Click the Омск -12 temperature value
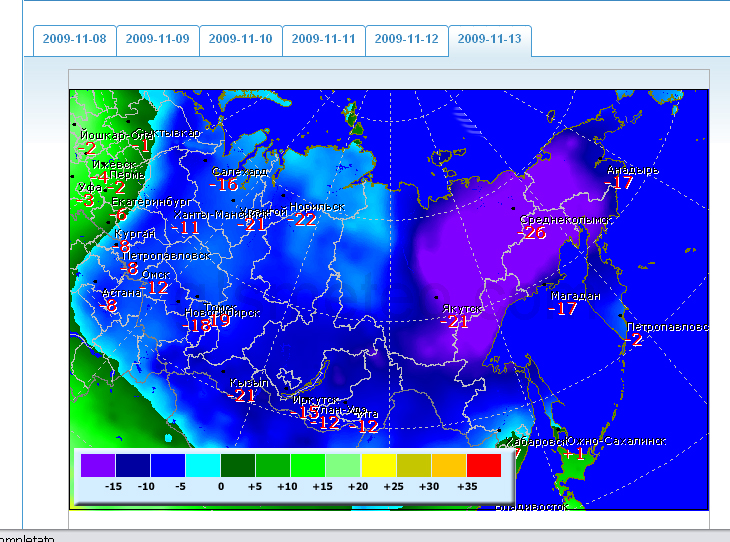The height and width of the screenshot is (542, 730). (156, 288)
